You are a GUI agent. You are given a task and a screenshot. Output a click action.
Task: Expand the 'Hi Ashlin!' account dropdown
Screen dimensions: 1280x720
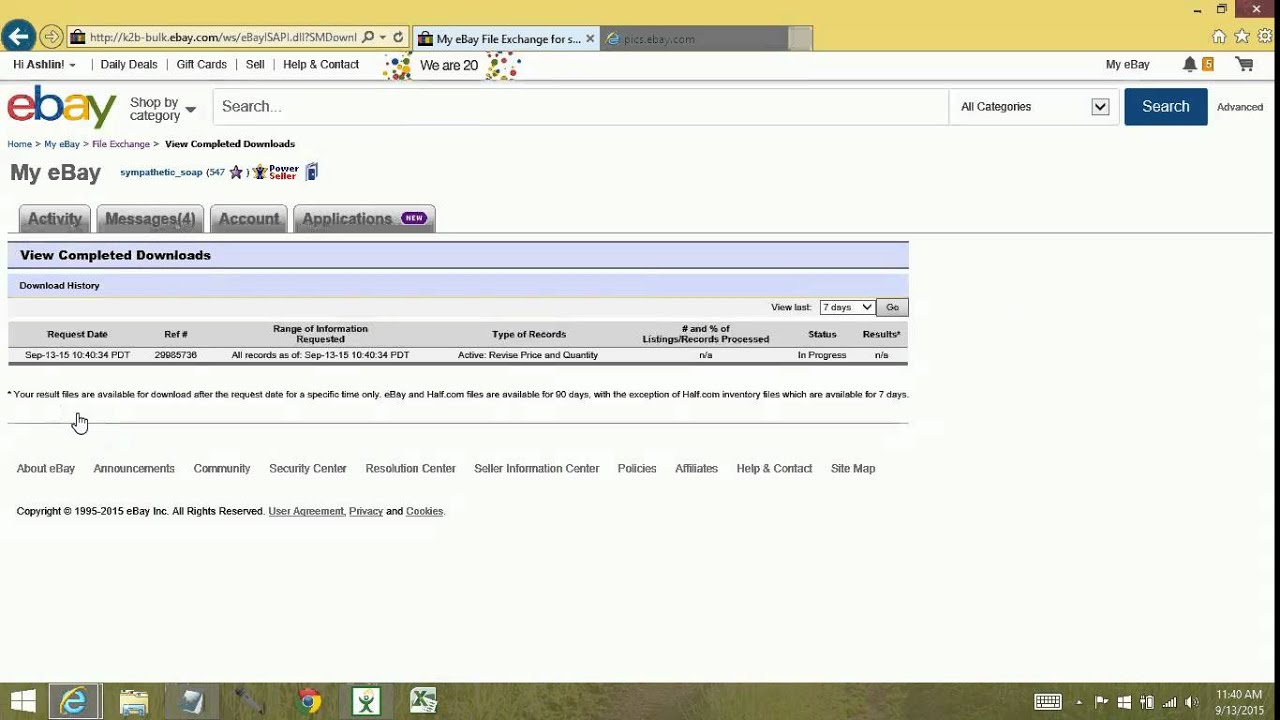(44, 64)
